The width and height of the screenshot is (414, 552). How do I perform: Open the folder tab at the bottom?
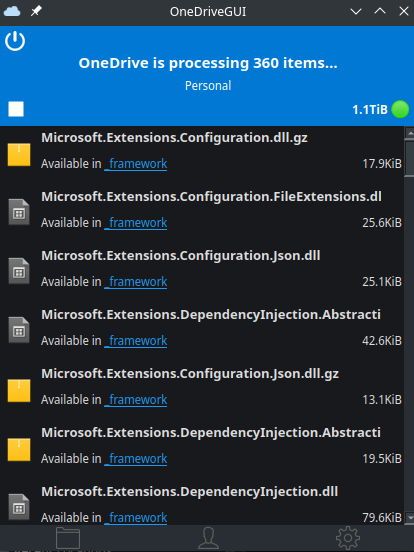68,538
